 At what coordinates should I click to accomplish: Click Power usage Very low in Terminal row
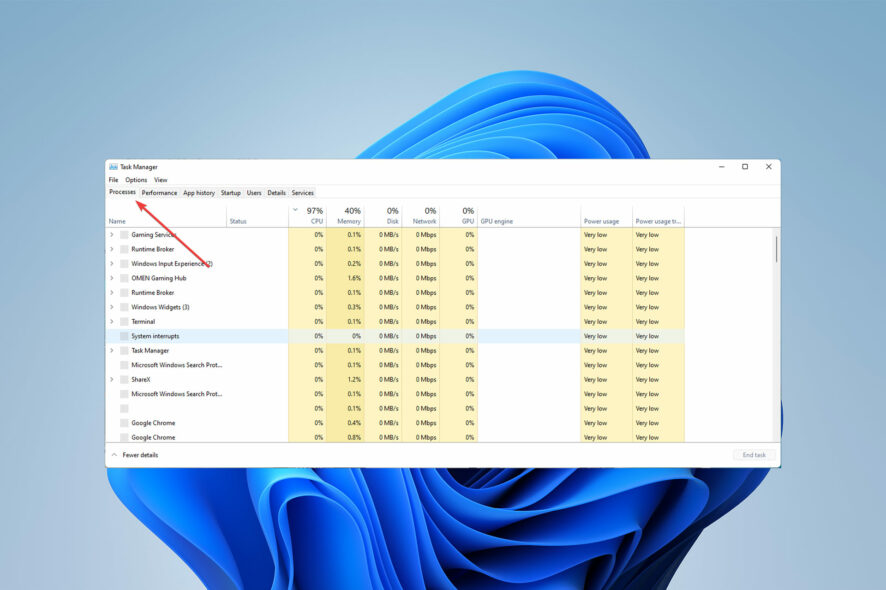(x=596, y=322)
